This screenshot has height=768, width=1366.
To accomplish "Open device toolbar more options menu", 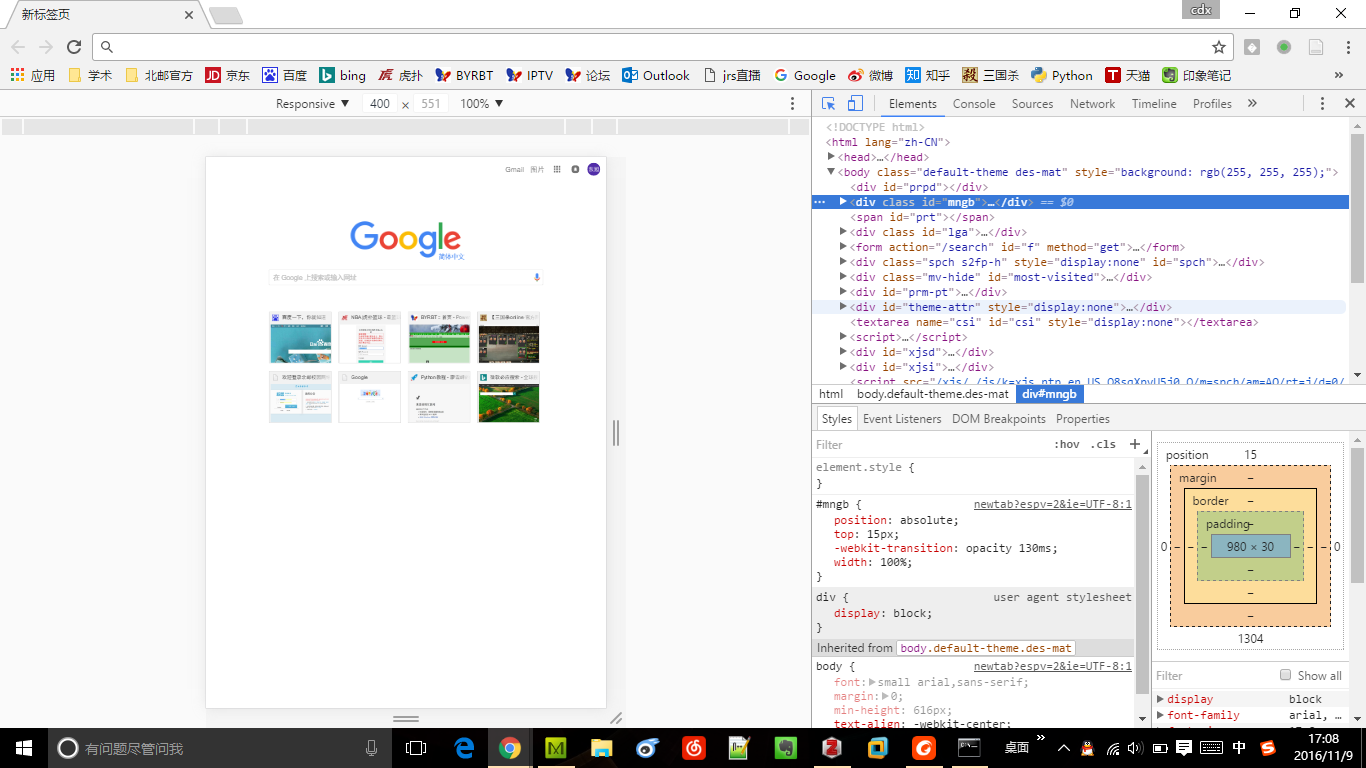I will point(793,104).
